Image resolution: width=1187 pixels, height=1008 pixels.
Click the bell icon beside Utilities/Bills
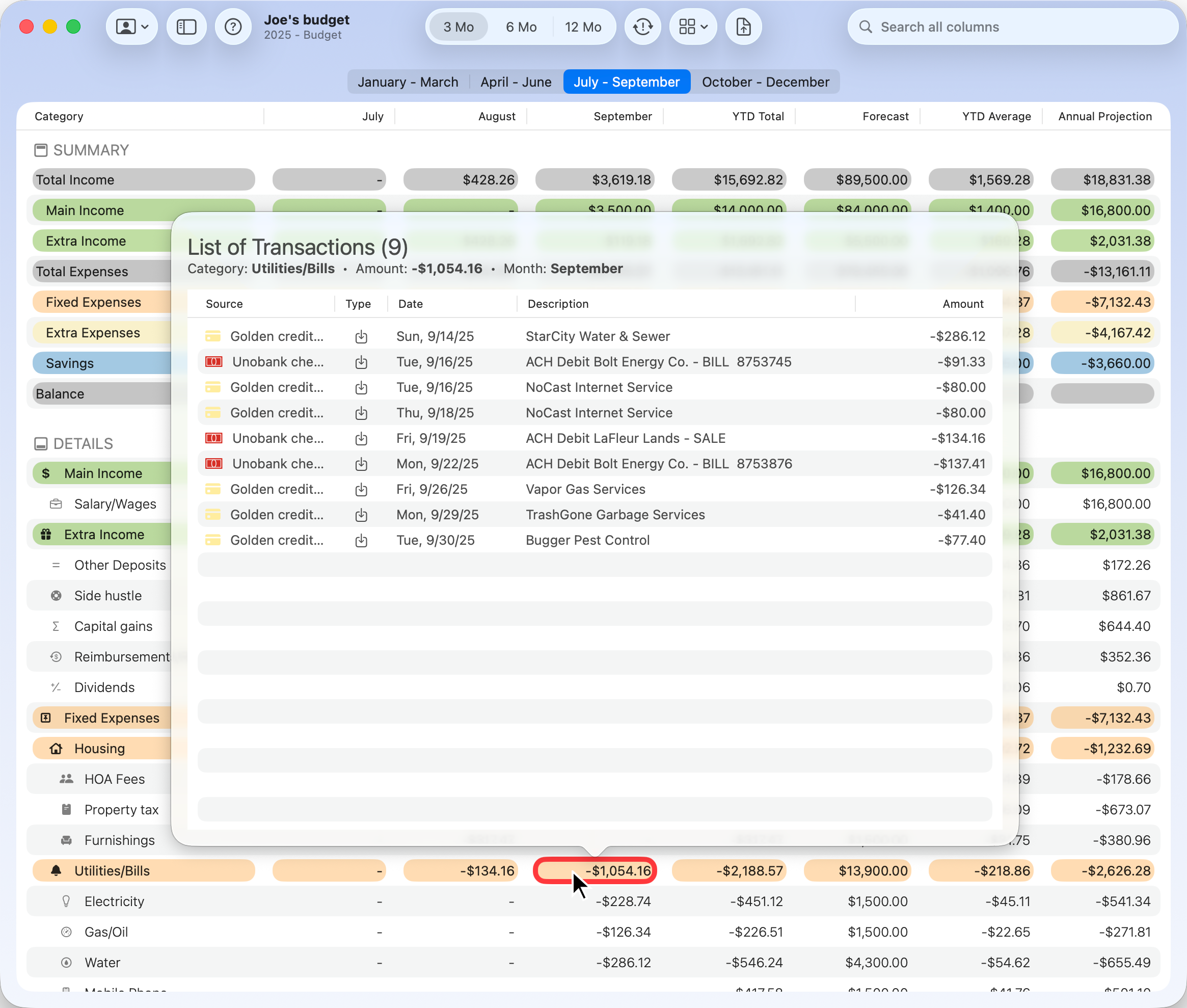pyautogui.click(x=55, y=870)
